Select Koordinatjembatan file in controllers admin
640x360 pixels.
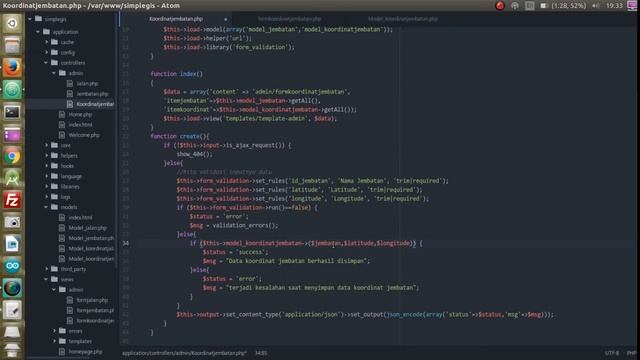pyautogui.click(x=95, y=104)
